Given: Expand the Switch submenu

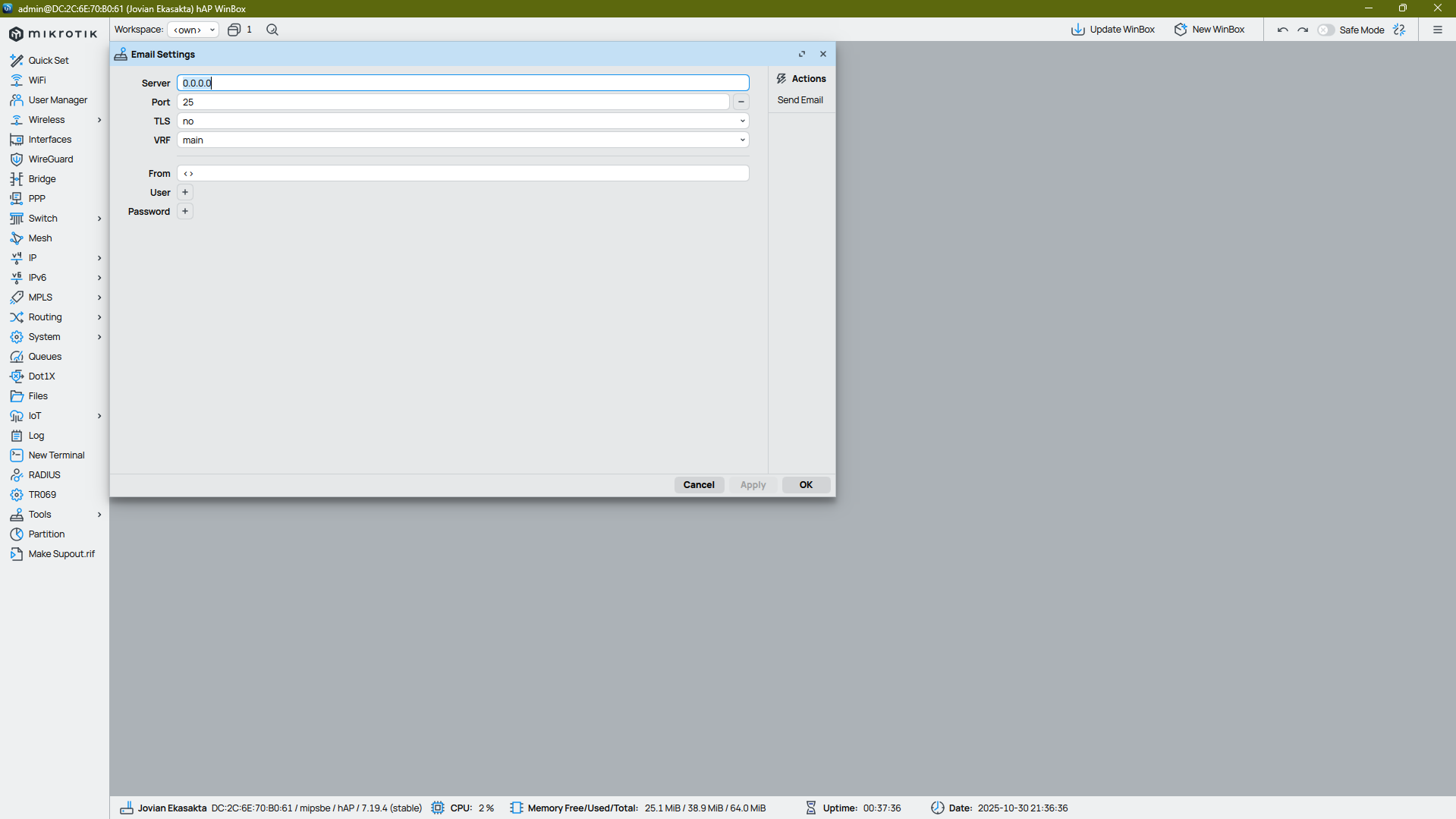Looking at the screenshot, I should [x=99, y=219].
